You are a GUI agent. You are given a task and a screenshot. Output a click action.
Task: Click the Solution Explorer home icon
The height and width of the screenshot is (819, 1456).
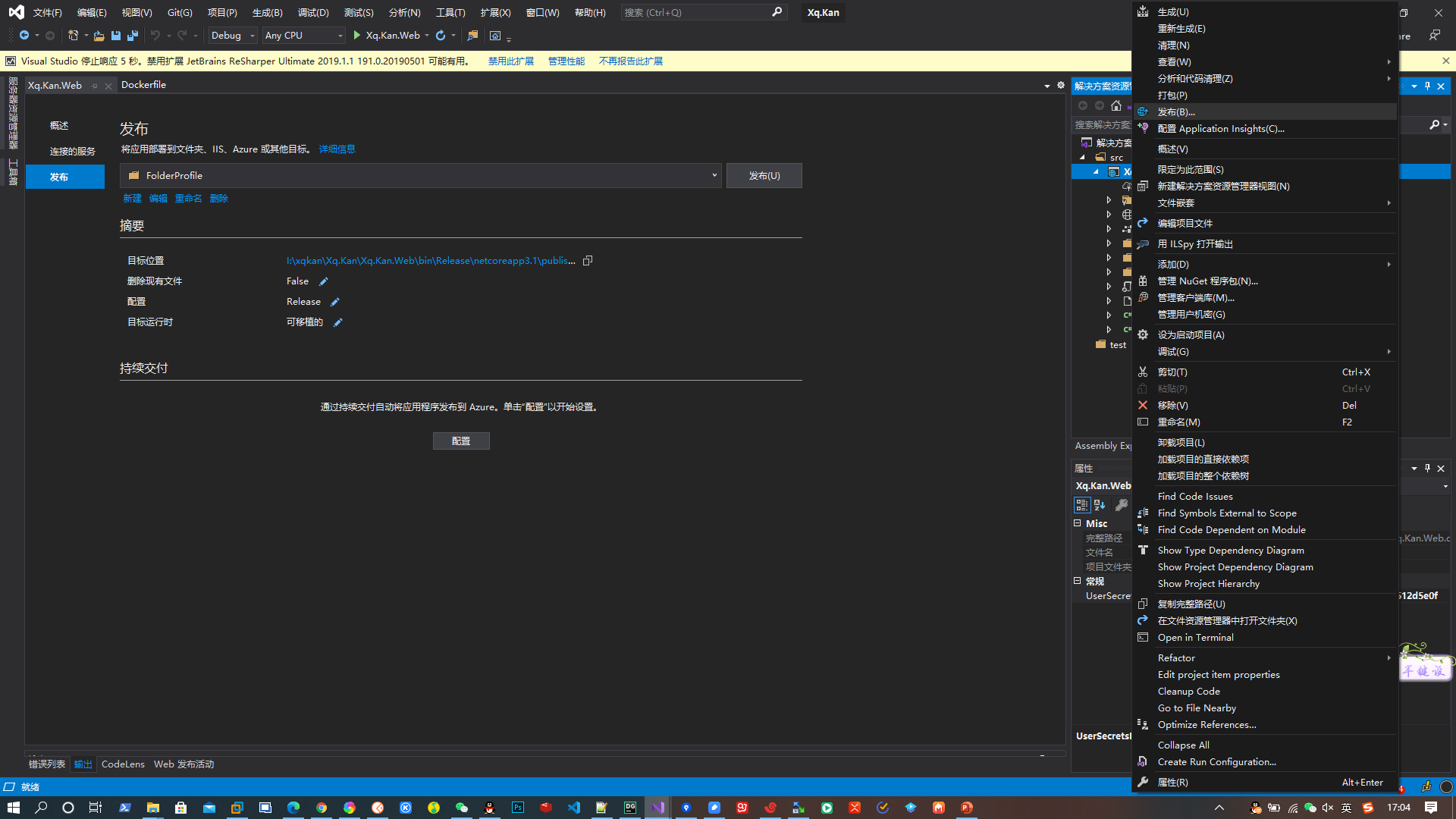tap(1116, 106)
